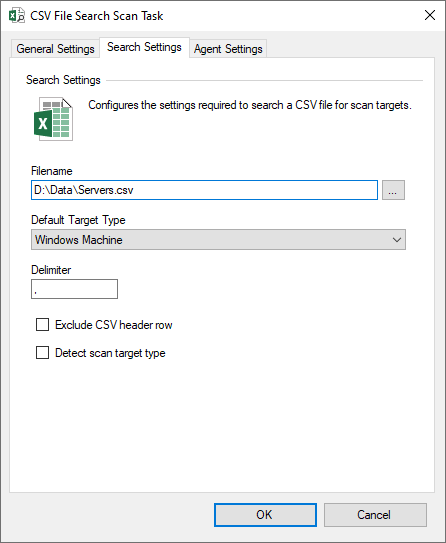Close the CSV File Search Scan Task dialog

(430, 15)
